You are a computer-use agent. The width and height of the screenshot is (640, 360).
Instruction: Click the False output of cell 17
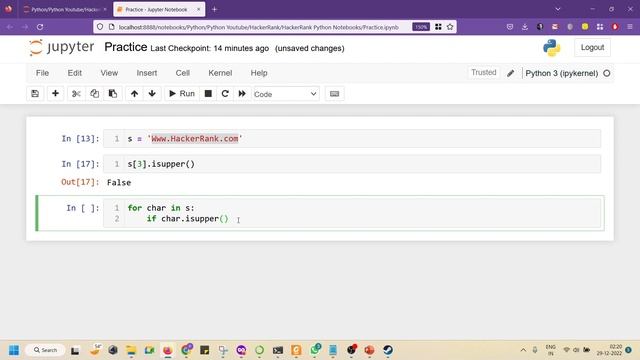(x=119, y=183)
